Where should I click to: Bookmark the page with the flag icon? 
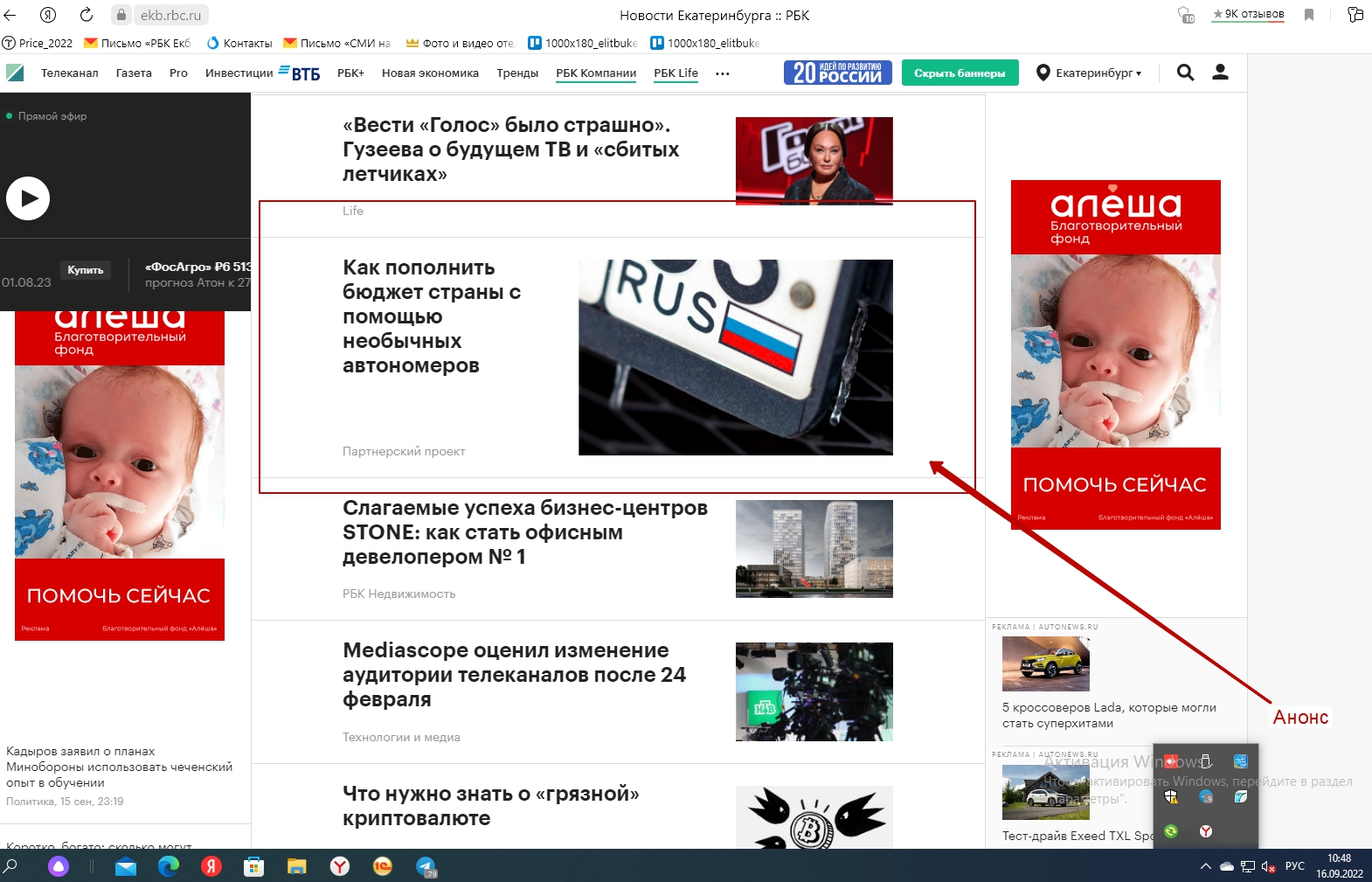click(1308, 15)
